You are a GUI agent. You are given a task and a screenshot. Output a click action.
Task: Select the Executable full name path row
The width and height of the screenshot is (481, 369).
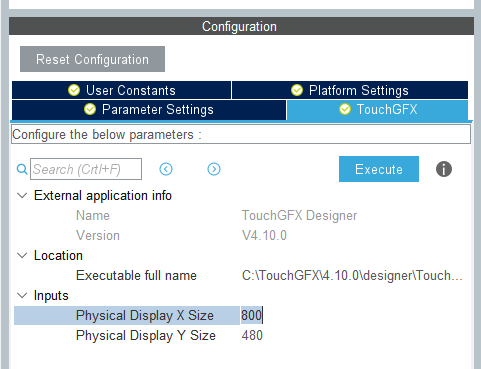tap(240, 276)
